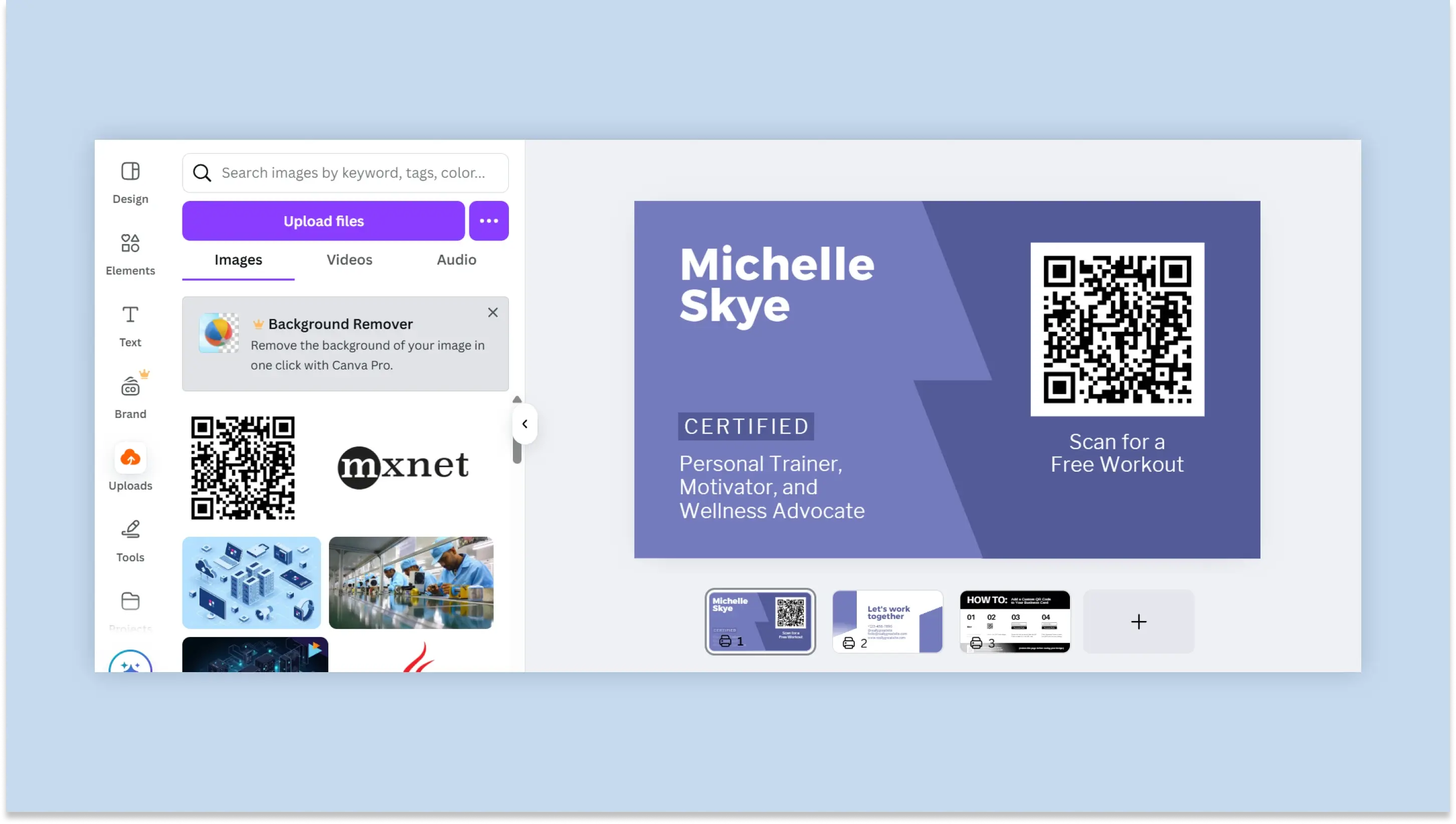Open the Uploads panel
The width and height of the screenshot is (1456, 824).
[x=130, y=468]
